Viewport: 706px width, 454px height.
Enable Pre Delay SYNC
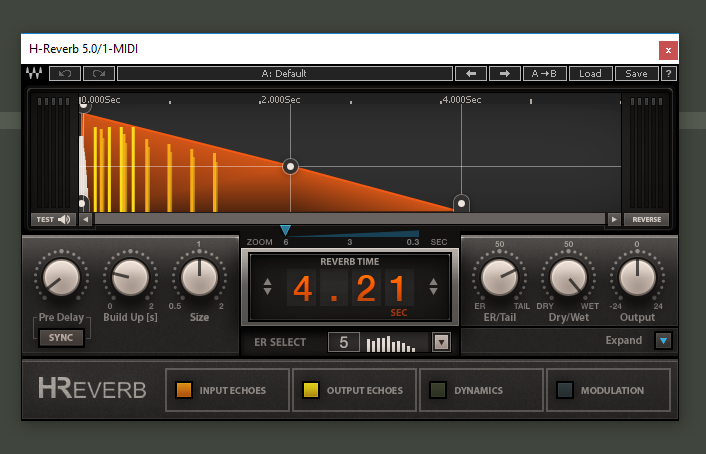[x=61, y=337]
